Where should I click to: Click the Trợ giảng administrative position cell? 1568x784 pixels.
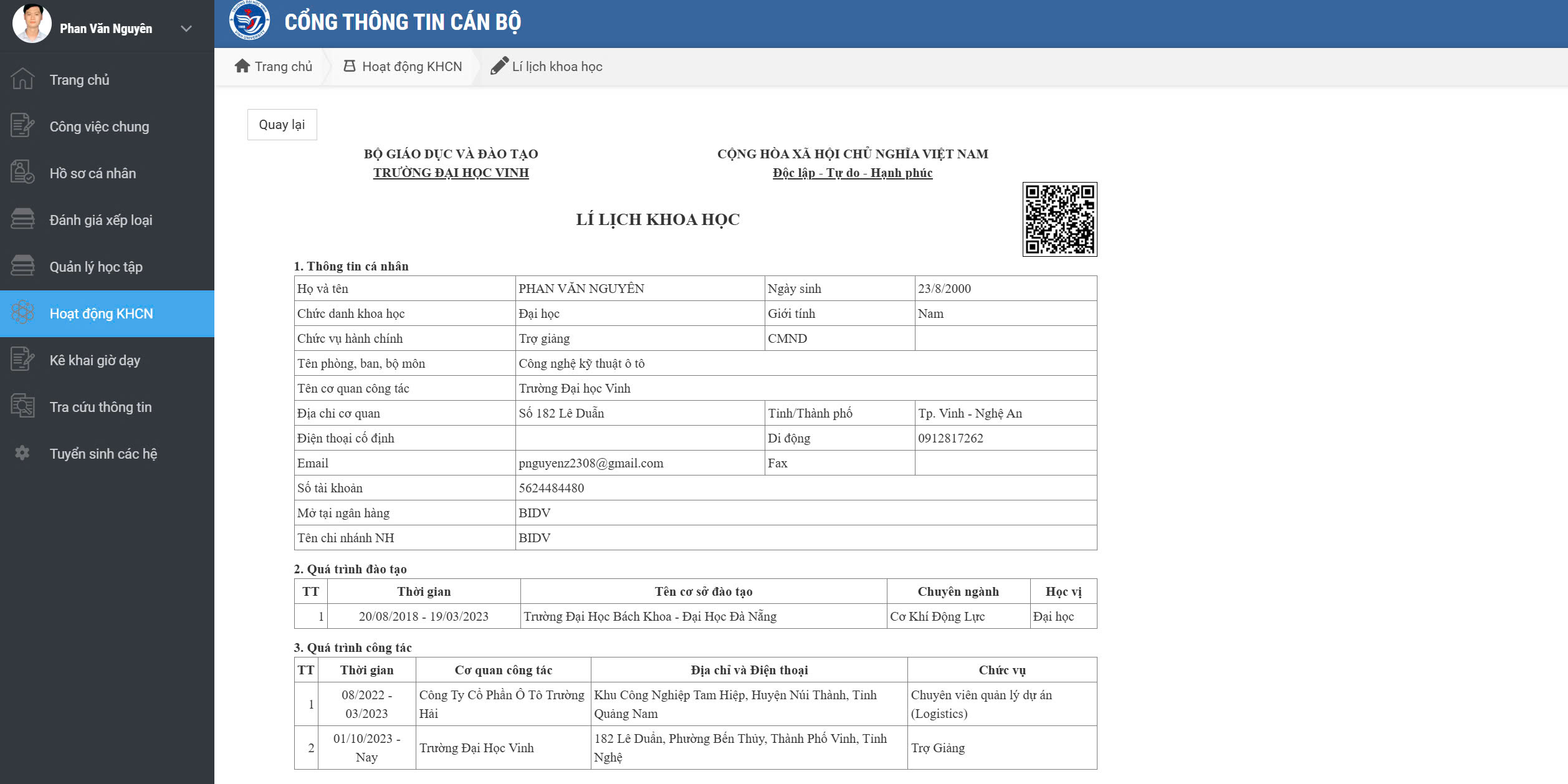pyautogui.click(x=640, y=338)
